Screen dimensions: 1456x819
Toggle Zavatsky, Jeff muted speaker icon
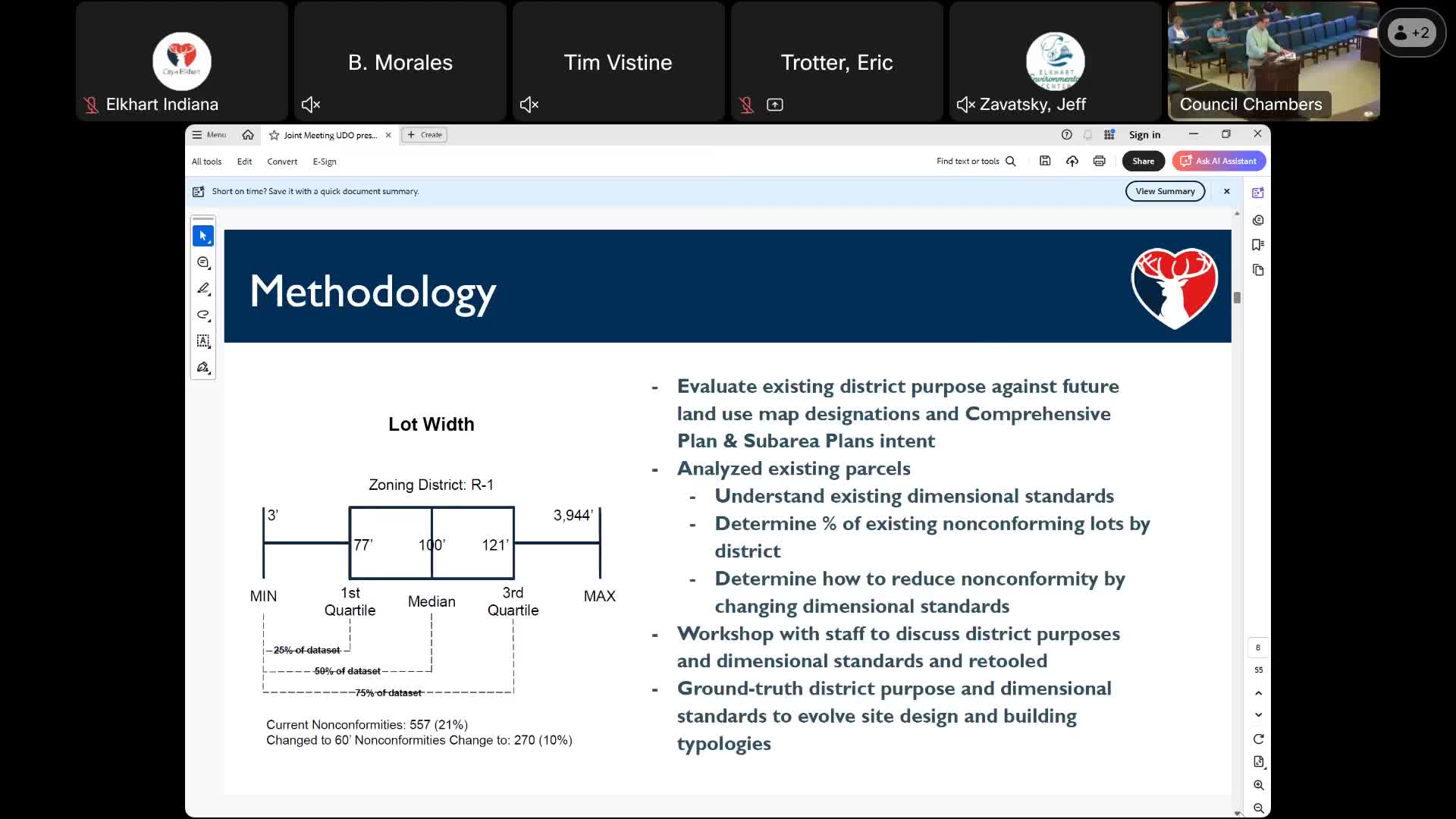[965, 105]
